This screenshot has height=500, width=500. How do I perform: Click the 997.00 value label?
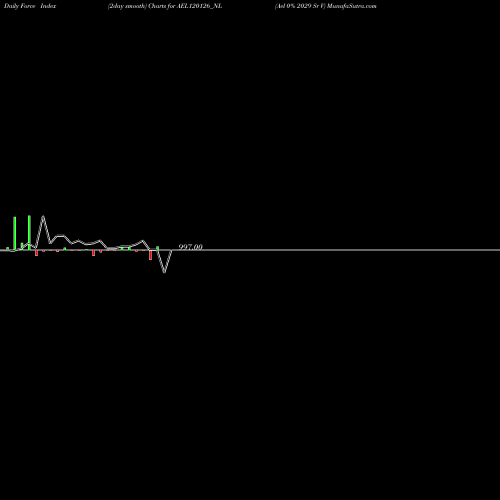(191, 247)
